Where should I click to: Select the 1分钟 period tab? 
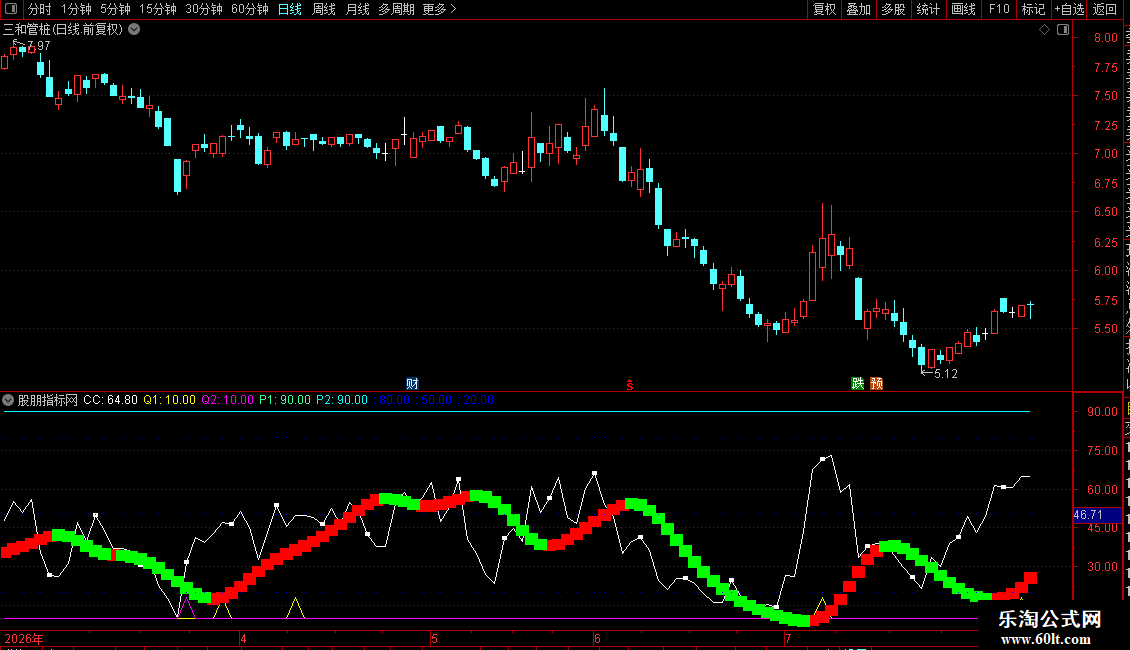tap(76, 9)
